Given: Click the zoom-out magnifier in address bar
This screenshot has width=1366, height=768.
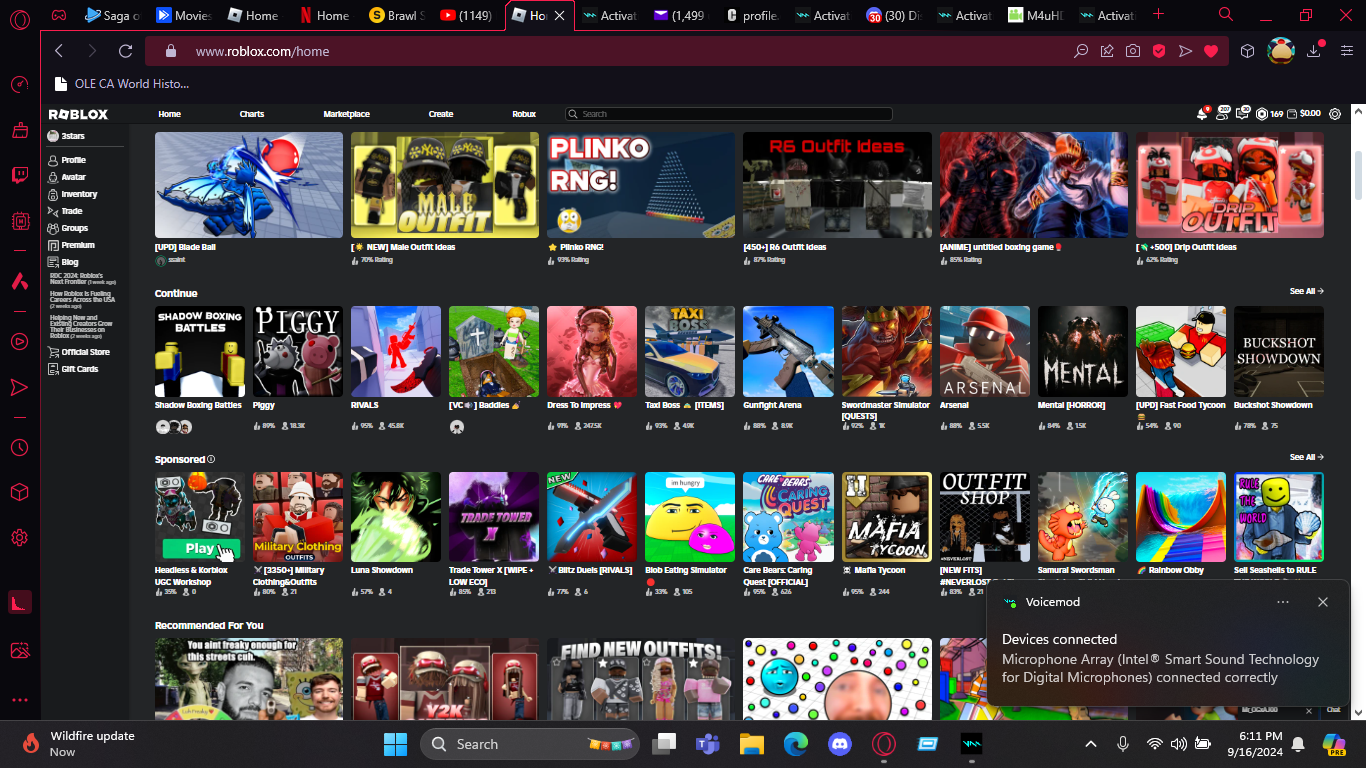Looking at the screenshot, I should click(x=1081, y=51).
